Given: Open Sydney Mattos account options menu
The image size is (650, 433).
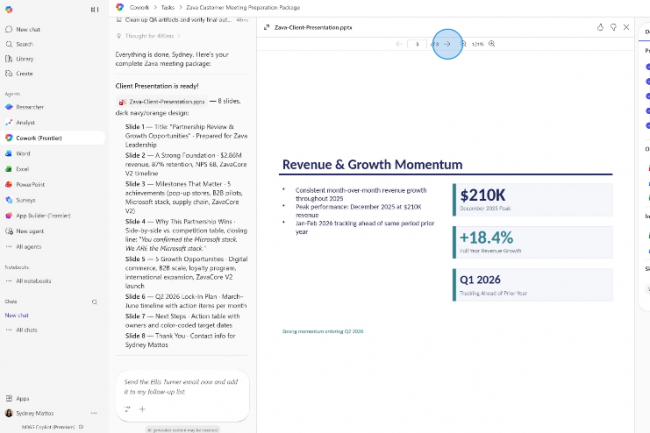Looking at the screenshot, I should click(35, 413).
